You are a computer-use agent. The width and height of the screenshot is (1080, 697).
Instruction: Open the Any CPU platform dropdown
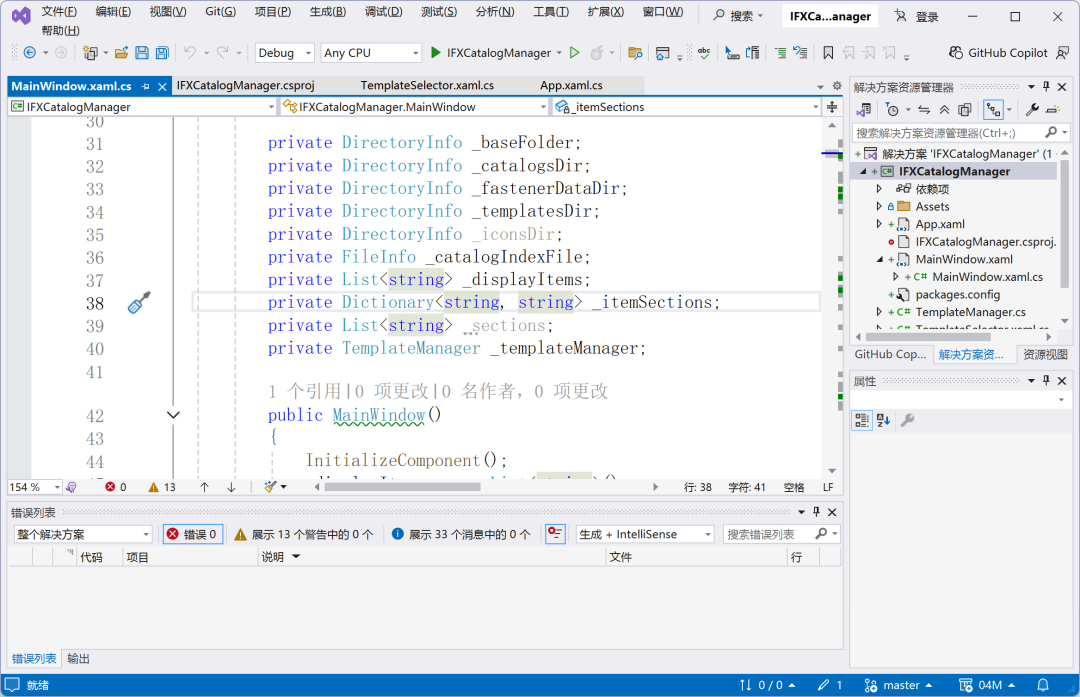point(370,52)
